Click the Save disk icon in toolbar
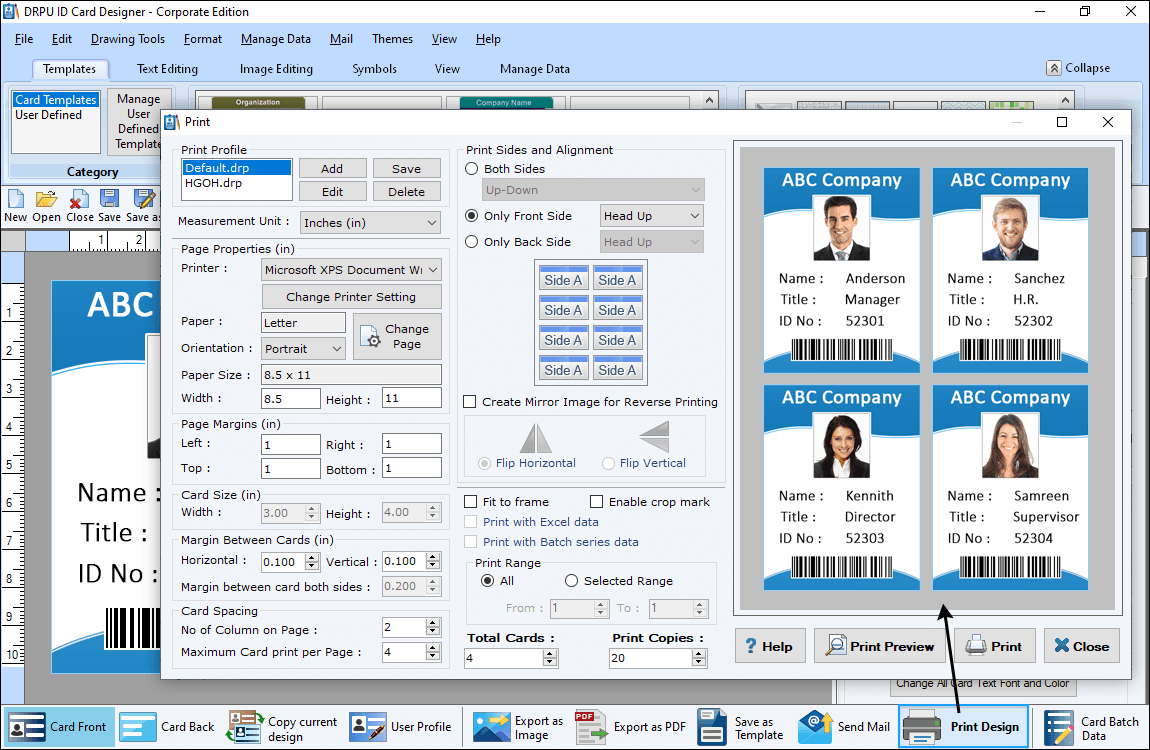Image resolution: width=1150 pixels, height=750 pixels. point(109,205)
